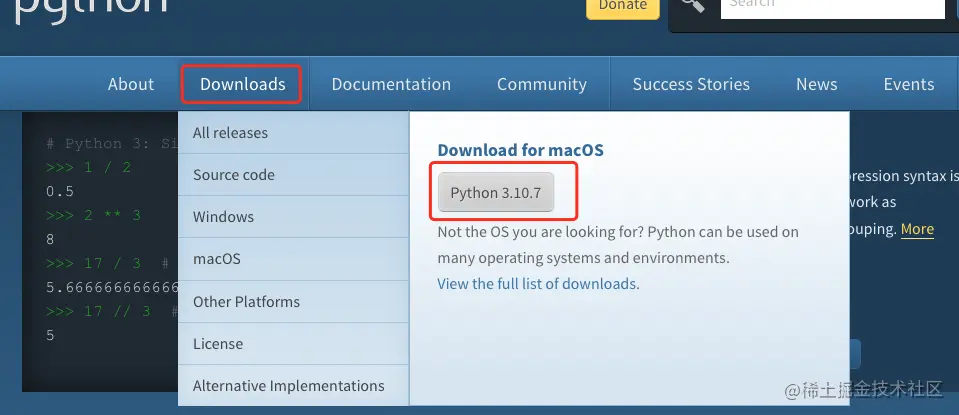The width and height of the screenshot is (959, 415).
Task: Click the output value 0.5
Action: pos(60,191)
